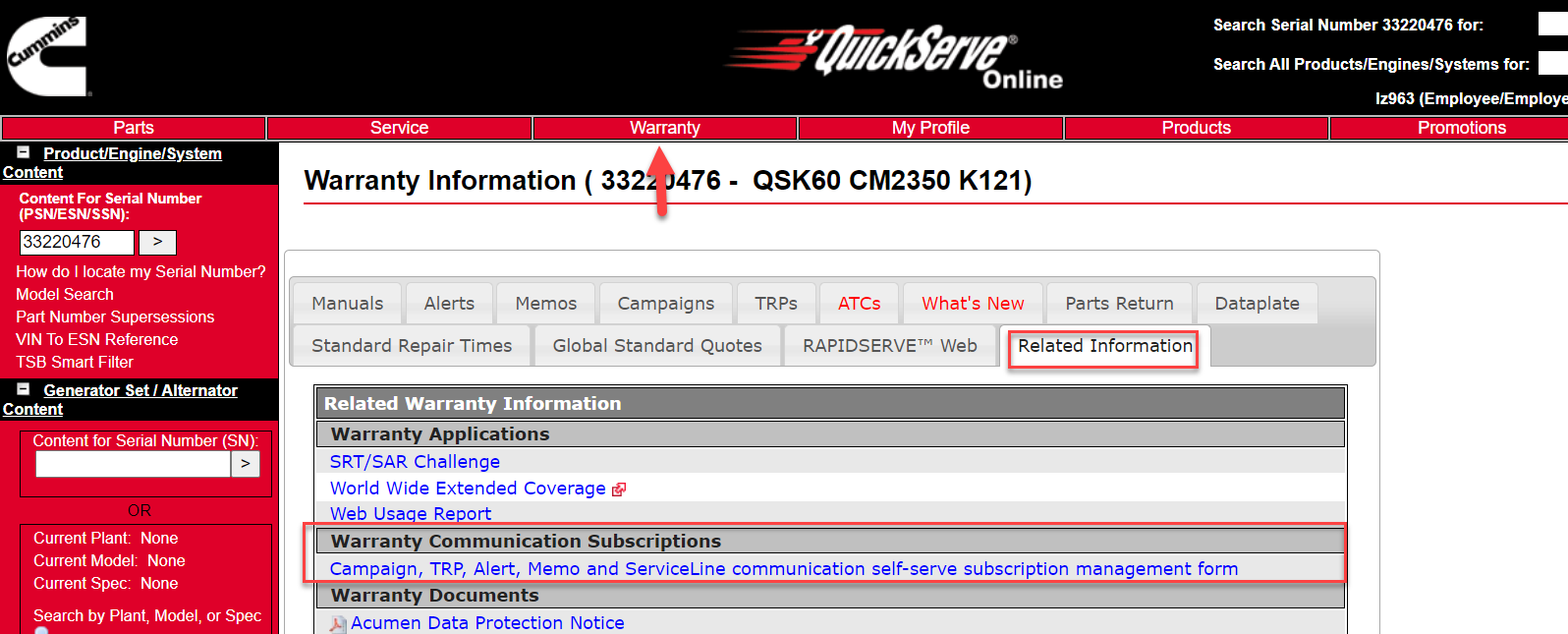Select the Related Information tab

coord(1105,346)
